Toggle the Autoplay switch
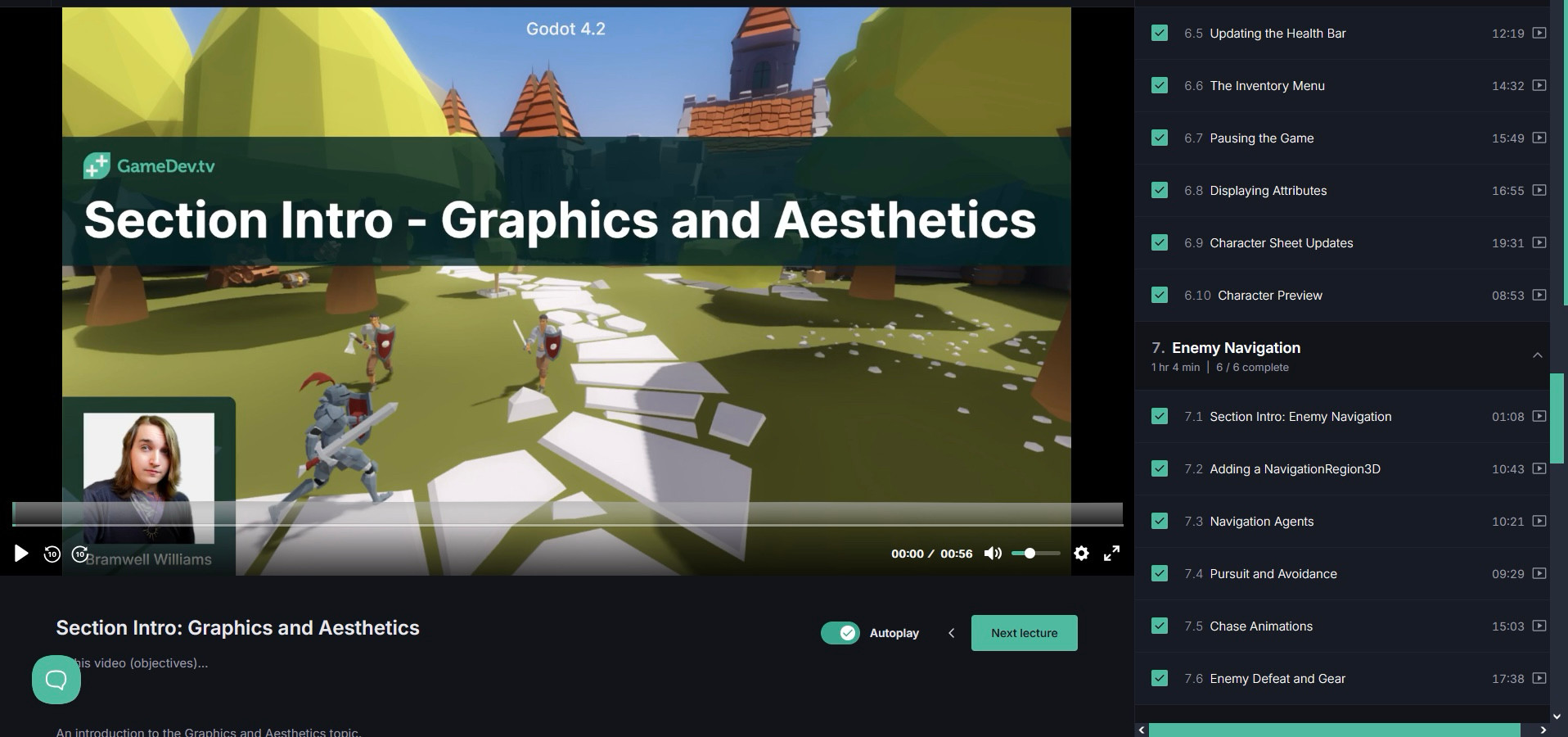Viewport: 1568px width, 737px height. [840, 633]
